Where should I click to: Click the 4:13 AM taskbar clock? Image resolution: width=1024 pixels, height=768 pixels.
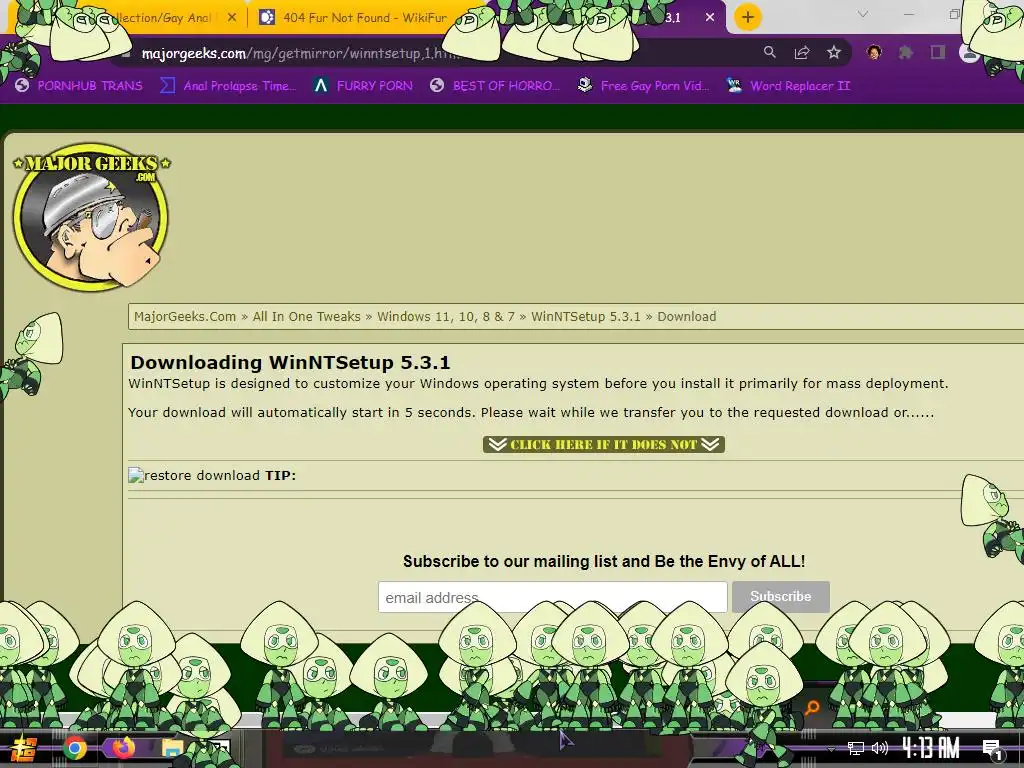(x=931, y=748)
